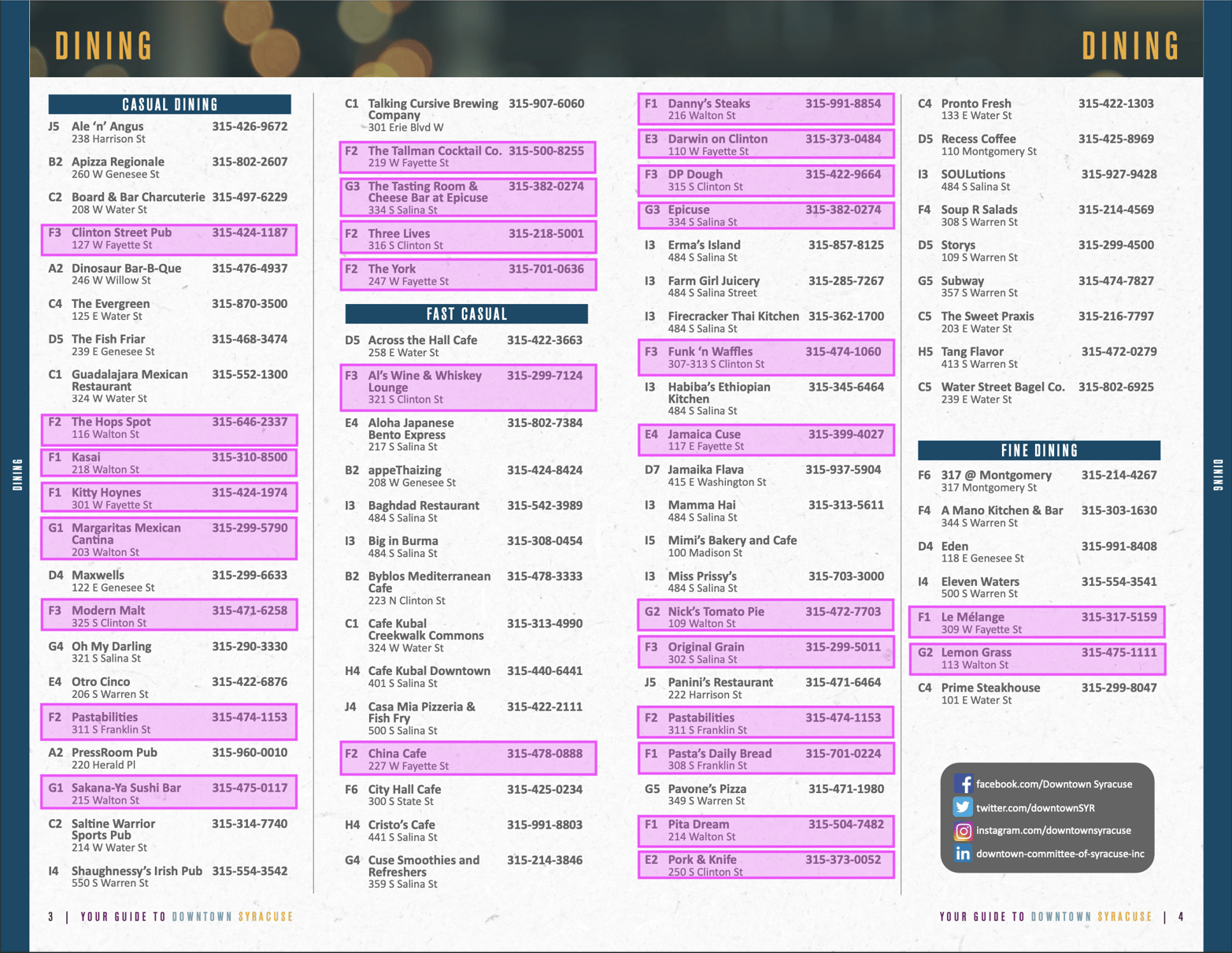
Task: Open the Instagram icon
Action: point(963,831)
